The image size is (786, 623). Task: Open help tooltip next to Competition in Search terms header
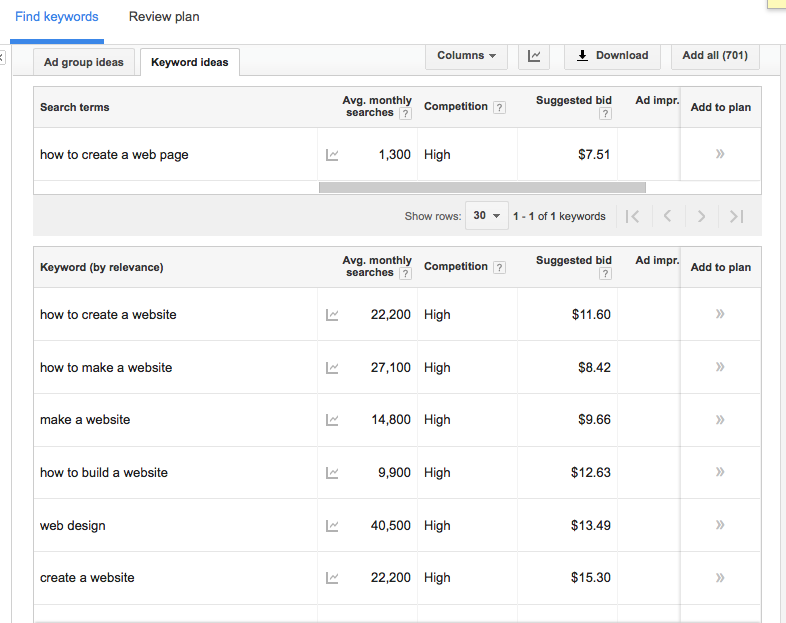pos(499,107)
